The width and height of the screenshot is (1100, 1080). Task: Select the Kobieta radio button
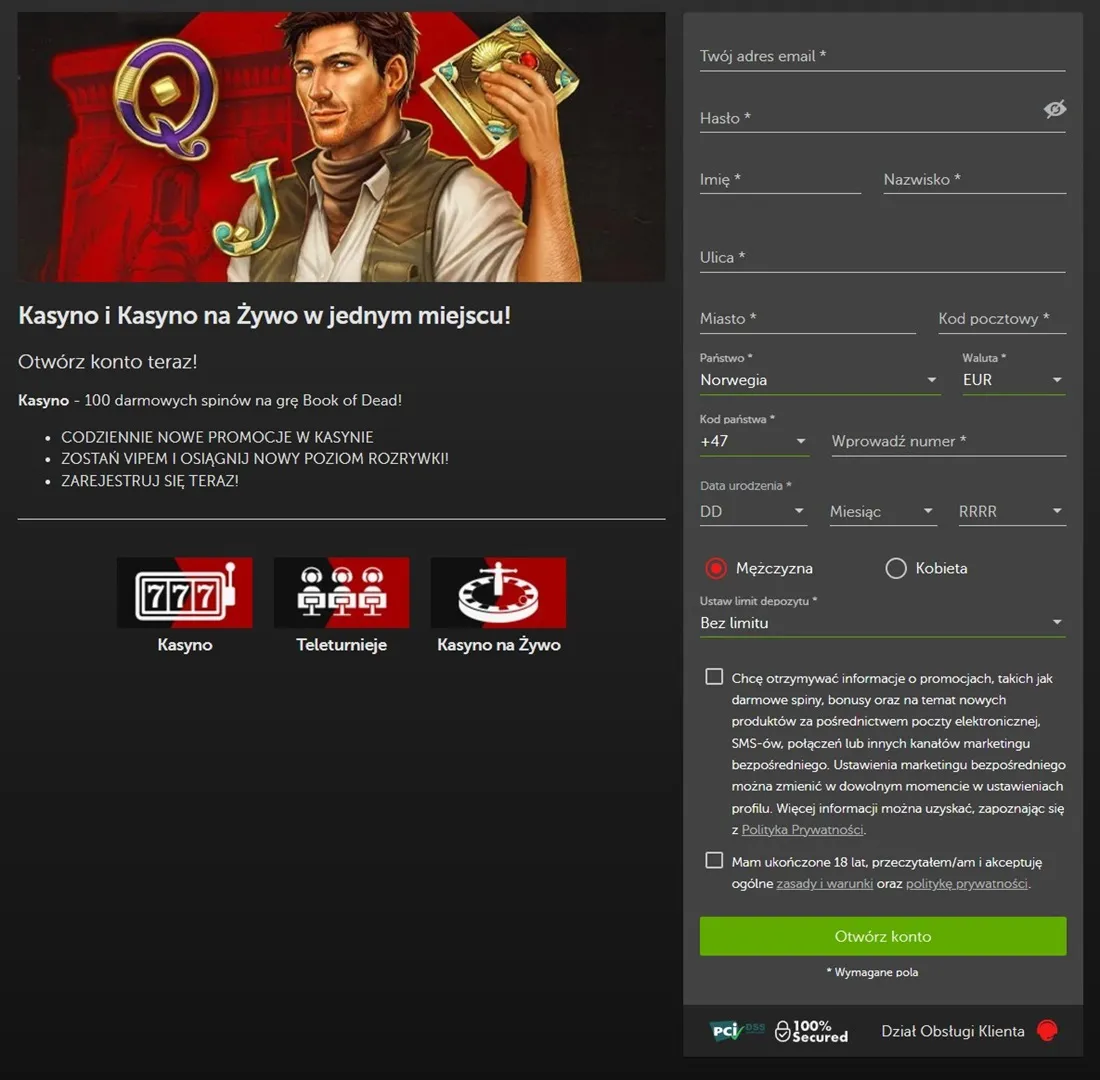(896, 568)
